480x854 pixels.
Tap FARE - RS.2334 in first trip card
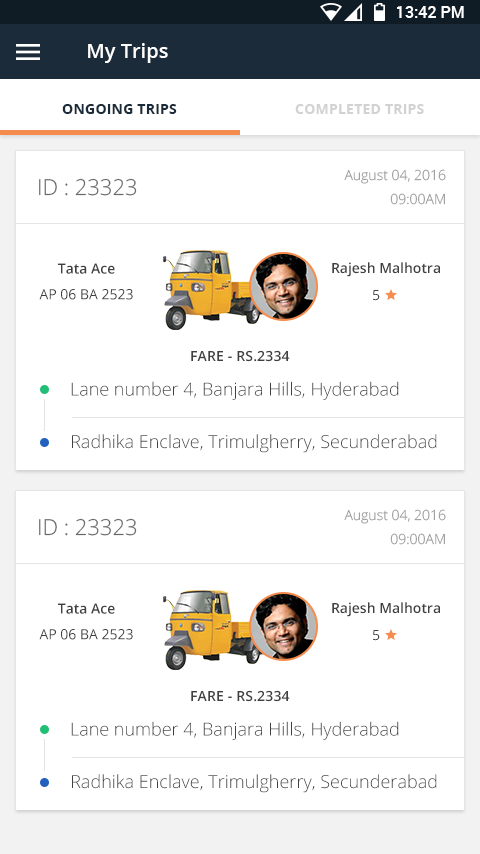[240, 356]
